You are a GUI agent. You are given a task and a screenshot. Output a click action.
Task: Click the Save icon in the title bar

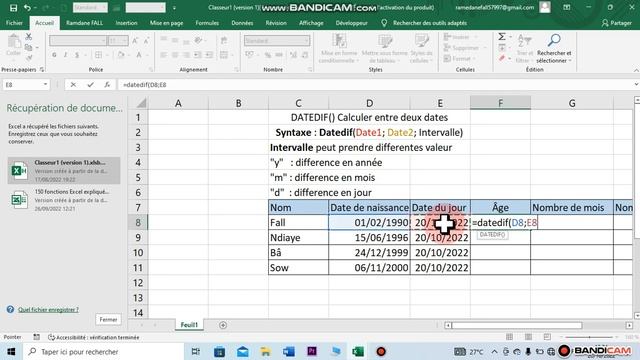tap(13, 8)
